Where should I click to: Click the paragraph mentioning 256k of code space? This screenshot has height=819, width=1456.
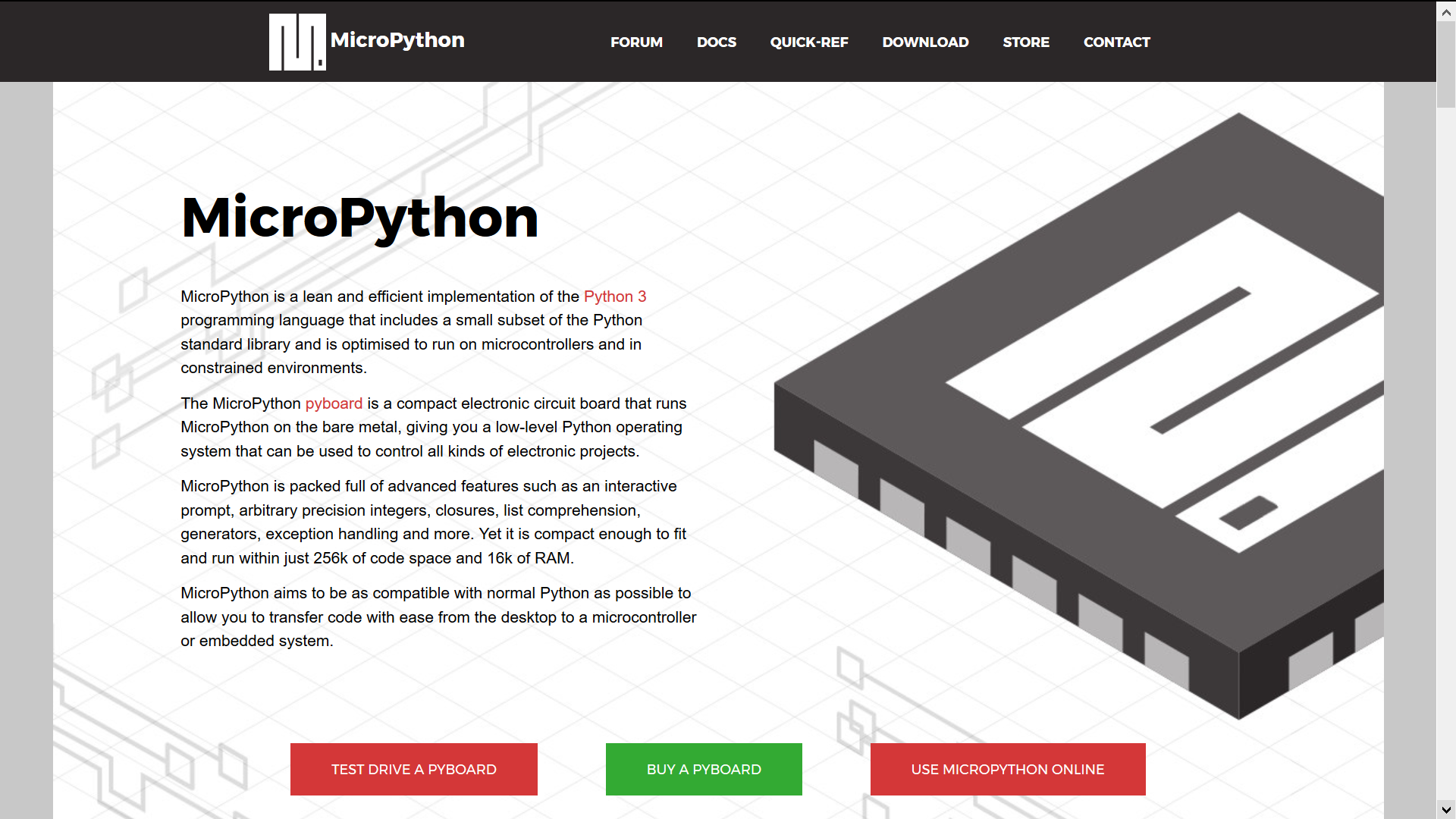[433, 522]
